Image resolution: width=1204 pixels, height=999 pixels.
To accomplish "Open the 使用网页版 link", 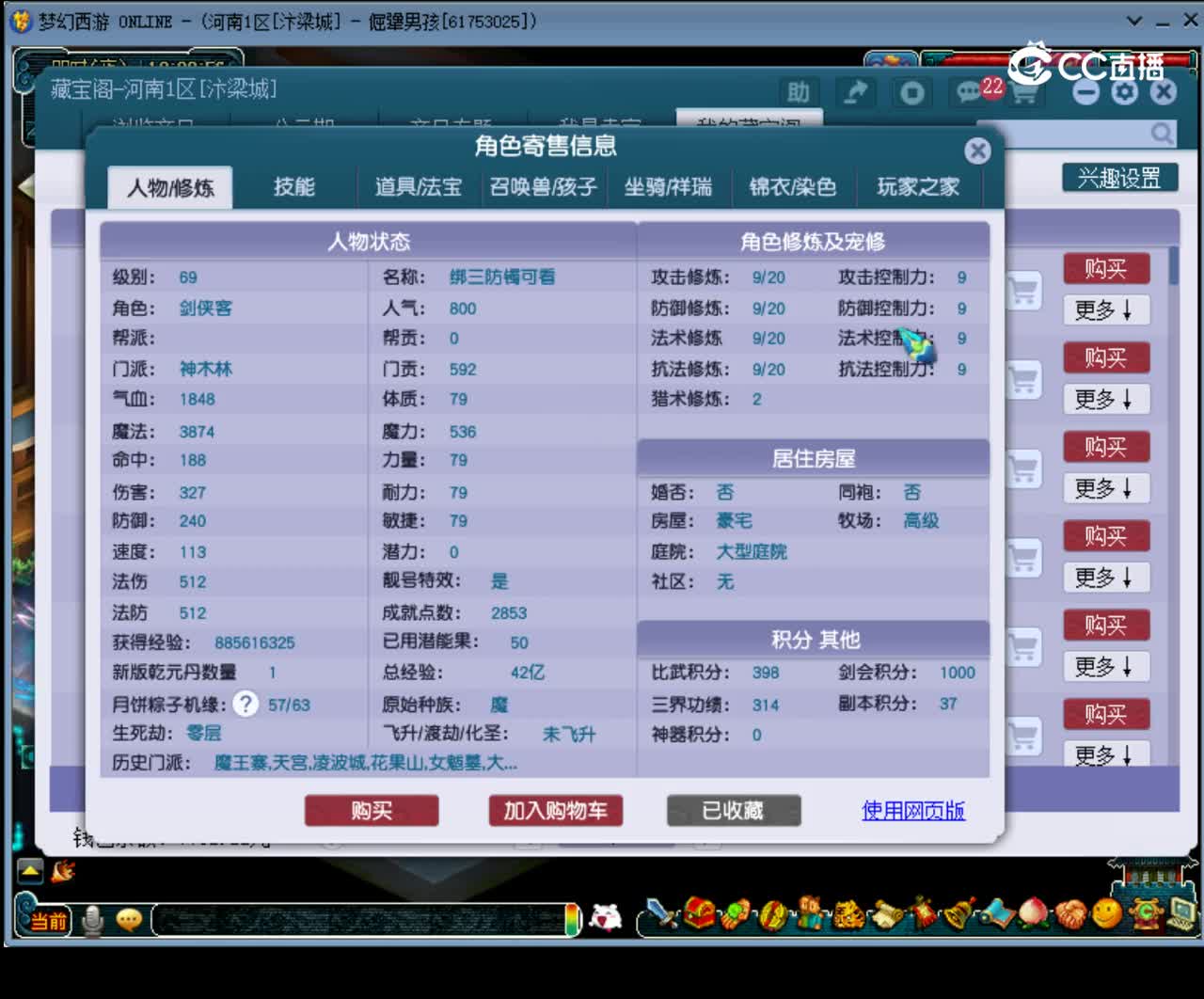I will (913, 810).
